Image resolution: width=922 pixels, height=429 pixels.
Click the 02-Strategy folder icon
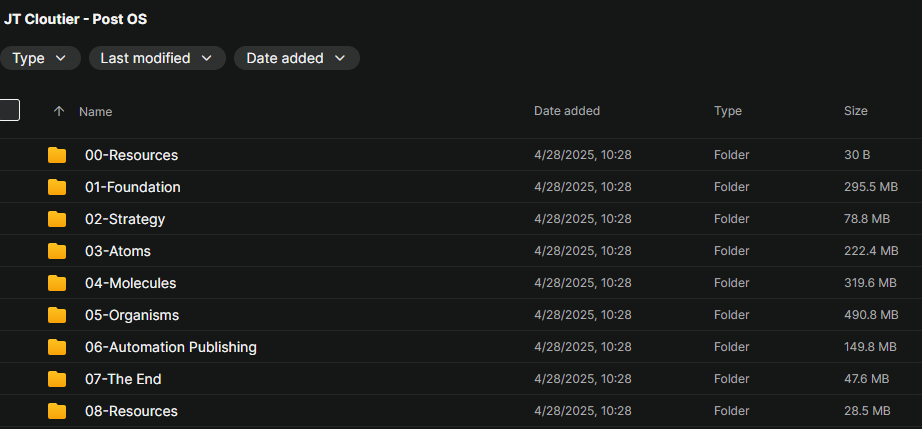[x=57, y=219]
